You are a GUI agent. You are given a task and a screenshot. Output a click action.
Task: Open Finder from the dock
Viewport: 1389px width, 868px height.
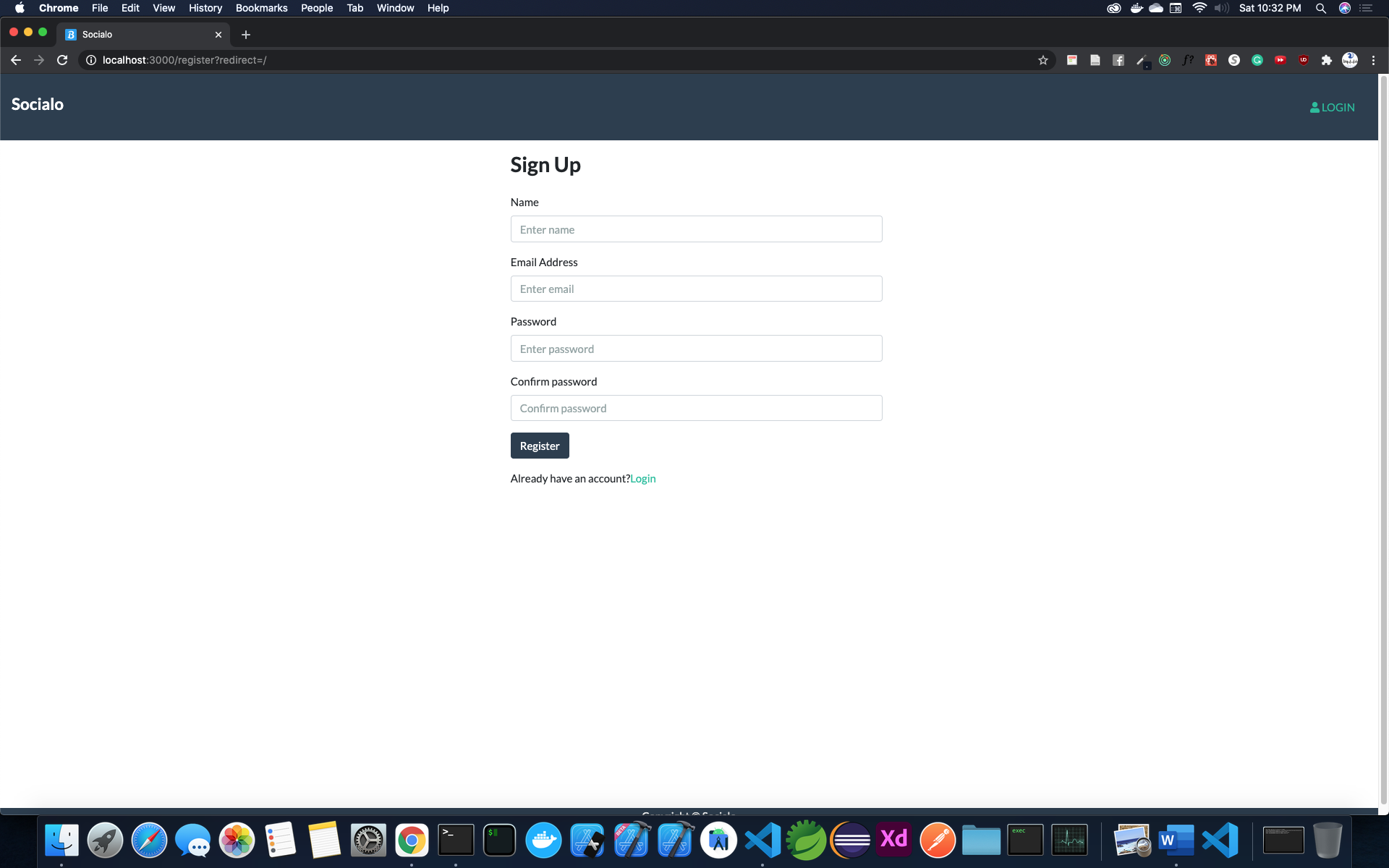pos(61,841)
